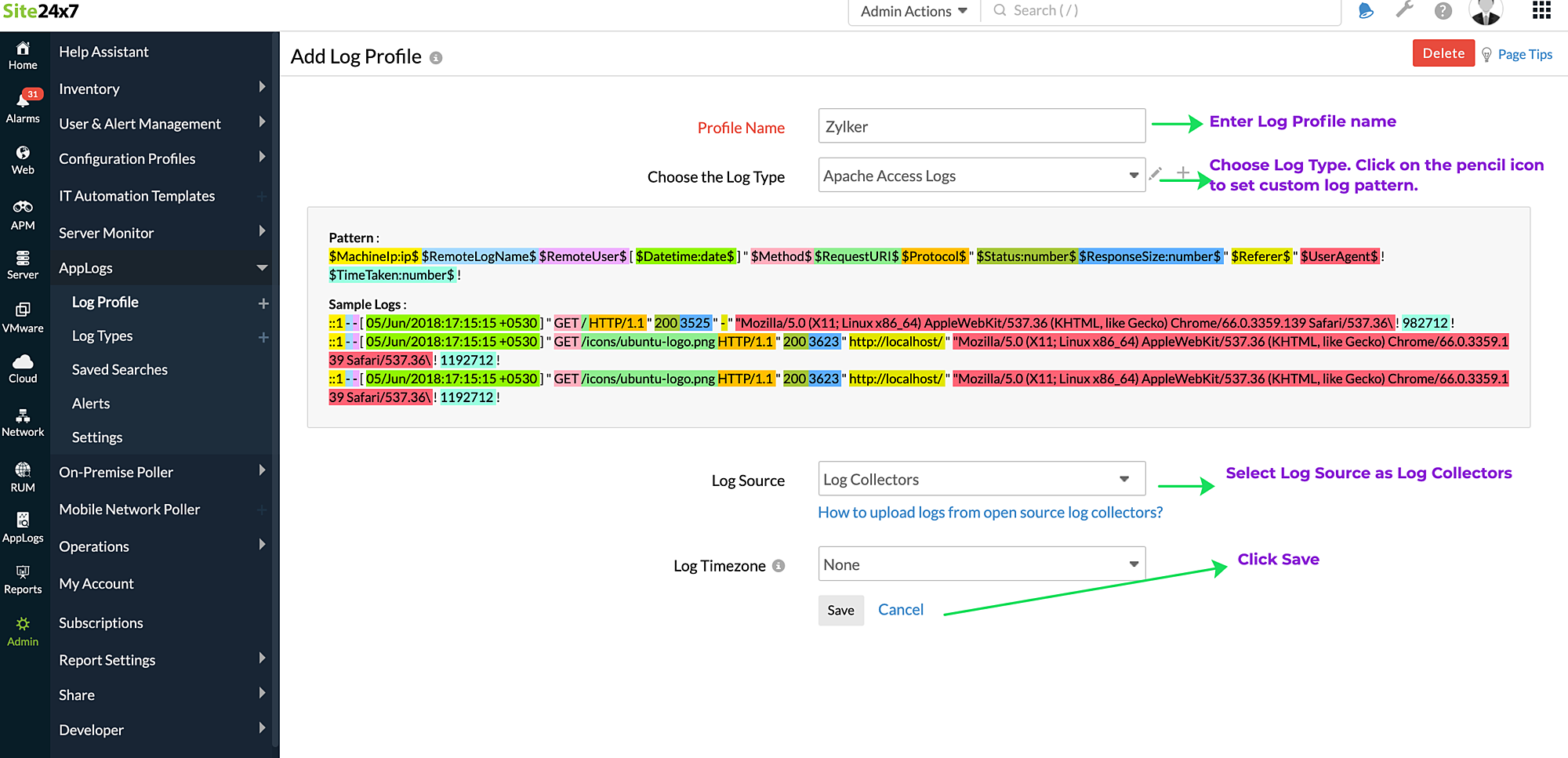Viewport: 1568px width, 758px height.
Task: Open the Choose the Log Type dropdown
Action: 981,176
